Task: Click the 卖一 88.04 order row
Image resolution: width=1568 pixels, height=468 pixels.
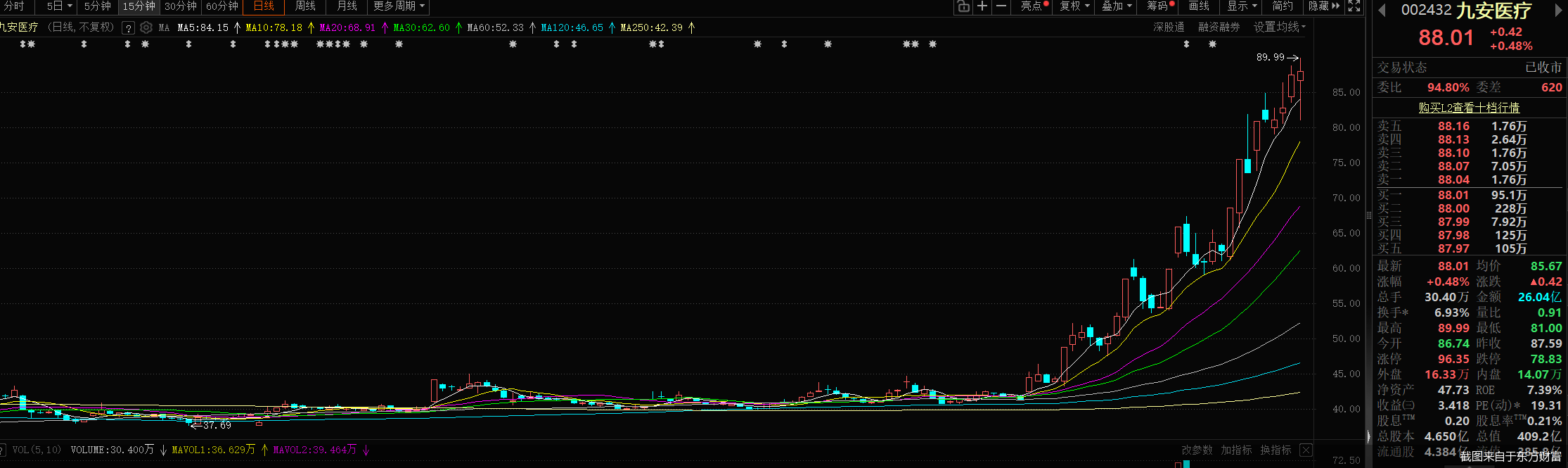Action: tap(1469, 179)
